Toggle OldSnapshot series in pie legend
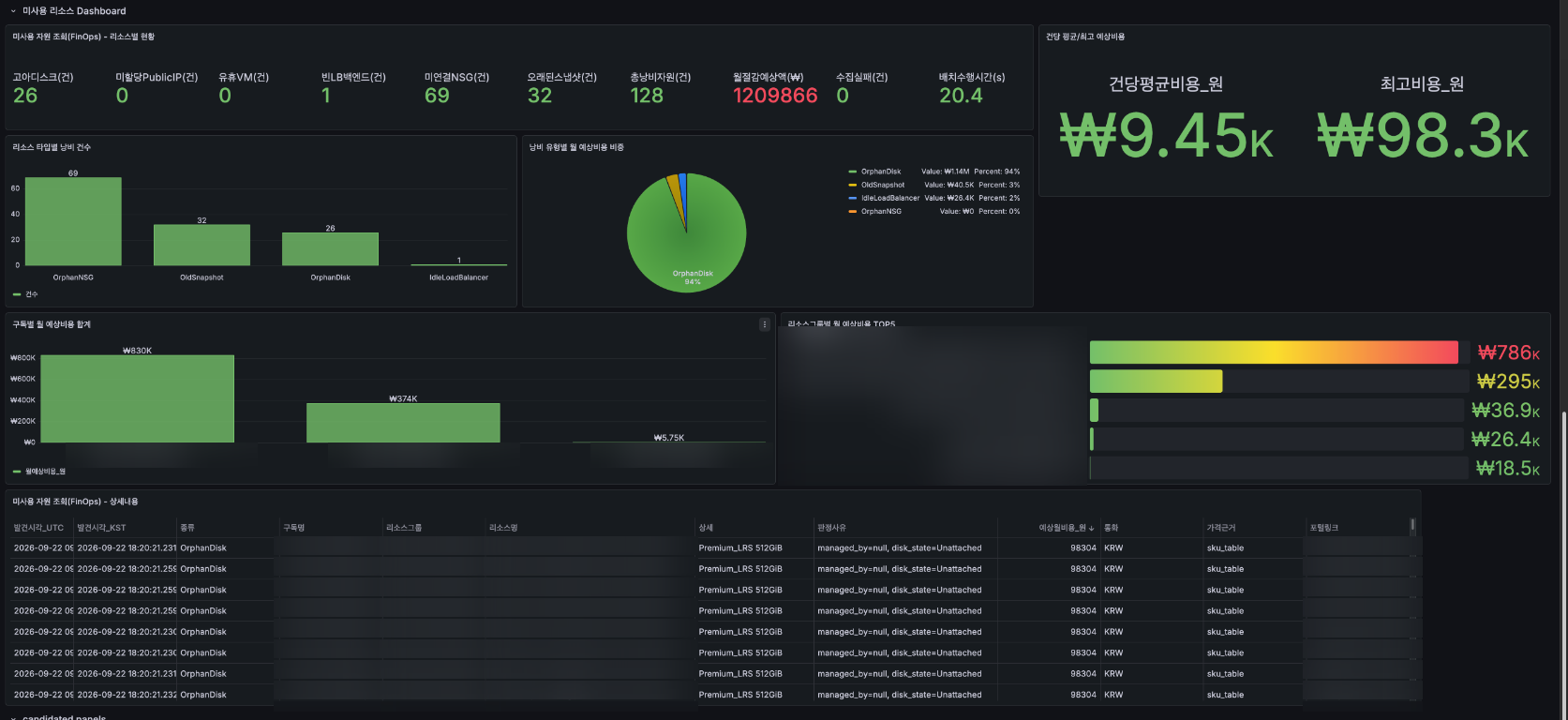This screenshot has height=720, width=1568. click(x=883, y=185)
